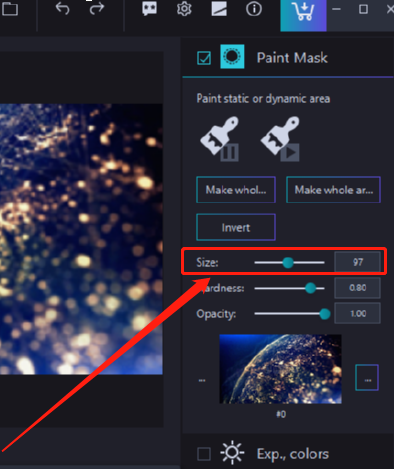Click the Make whol... button on the left
The height and width of the screenshot is (469, 394).
(236, 190)
